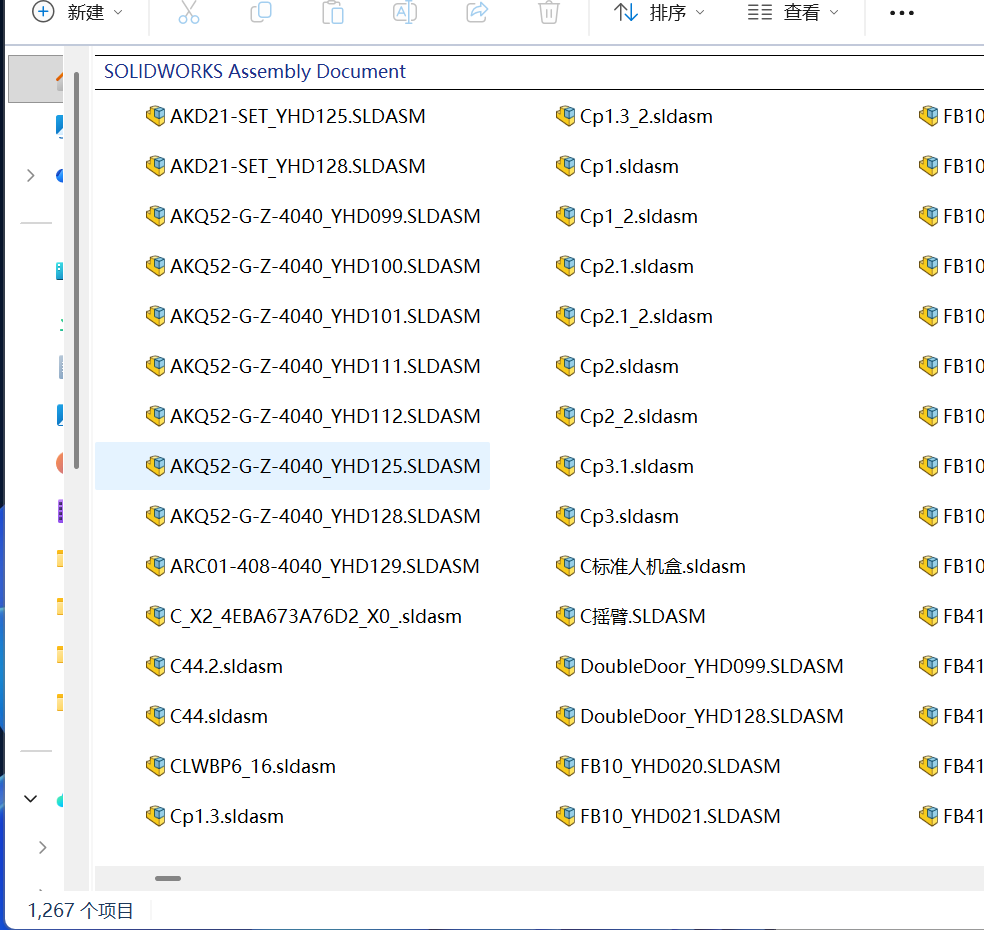
Task: Click the icon beside C摇臂.SLDASM
Action: [x=565, y=616]
